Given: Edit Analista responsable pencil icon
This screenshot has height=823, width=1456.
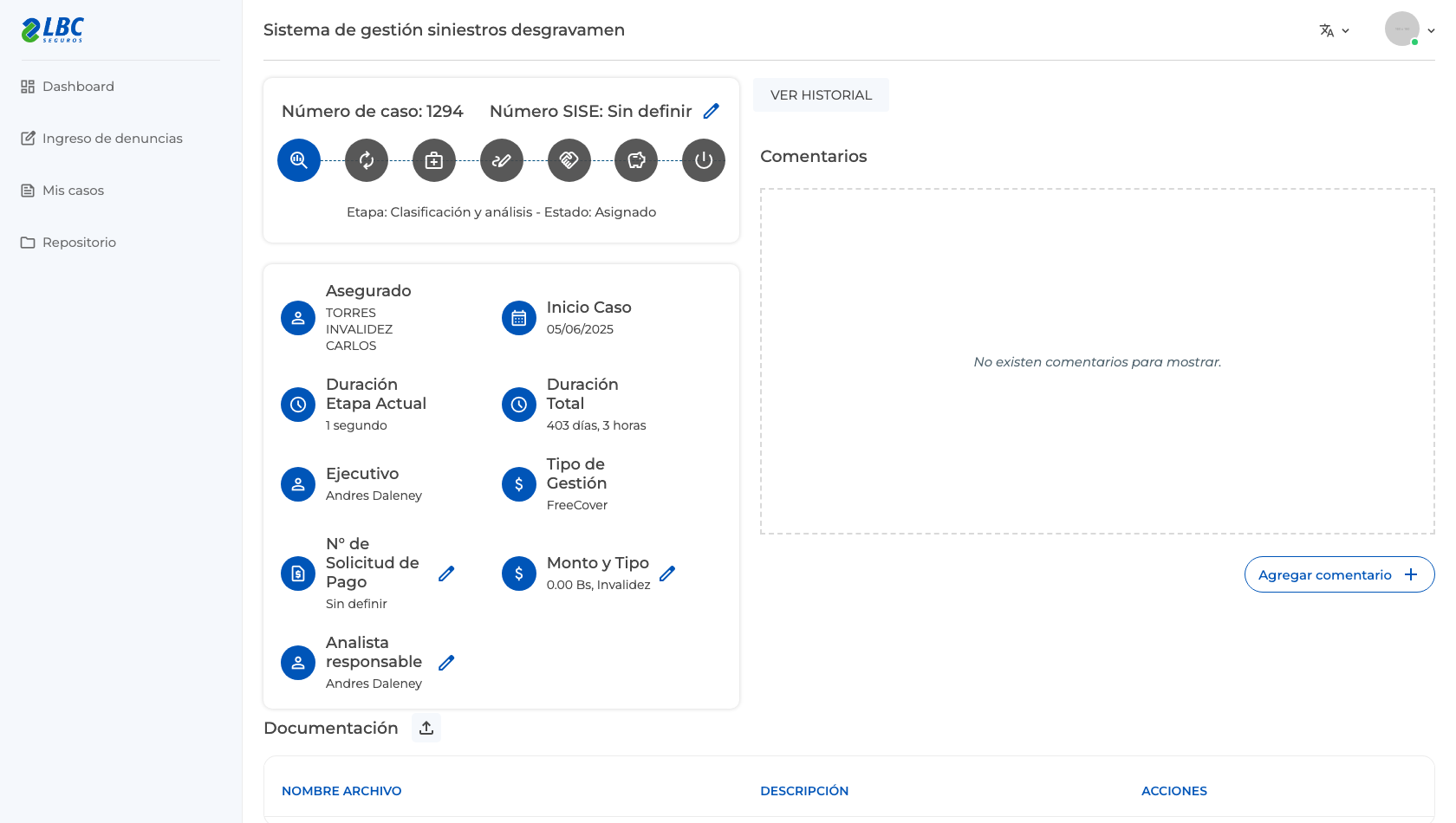Looking at the screenshot, I should point(446,663).
